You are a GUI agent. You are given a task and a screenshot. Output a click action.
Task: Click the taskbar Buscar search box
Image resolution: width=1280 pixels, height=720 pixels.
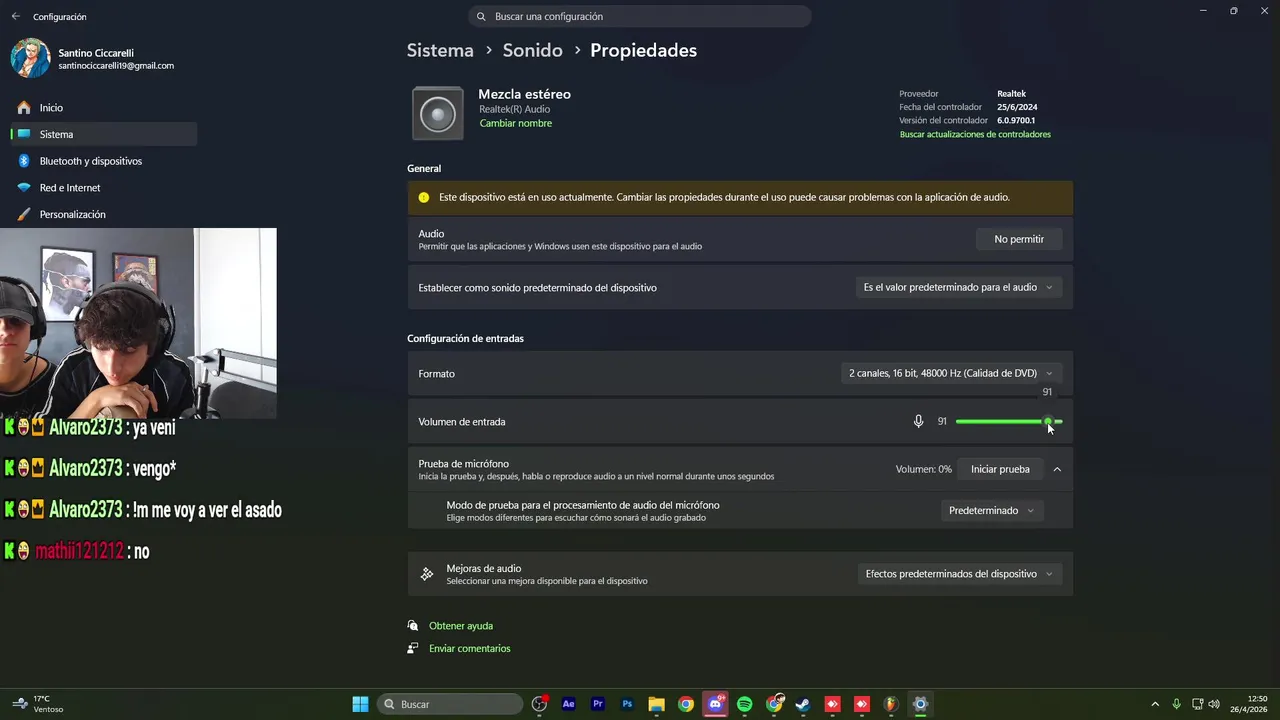tap(450, 704)
